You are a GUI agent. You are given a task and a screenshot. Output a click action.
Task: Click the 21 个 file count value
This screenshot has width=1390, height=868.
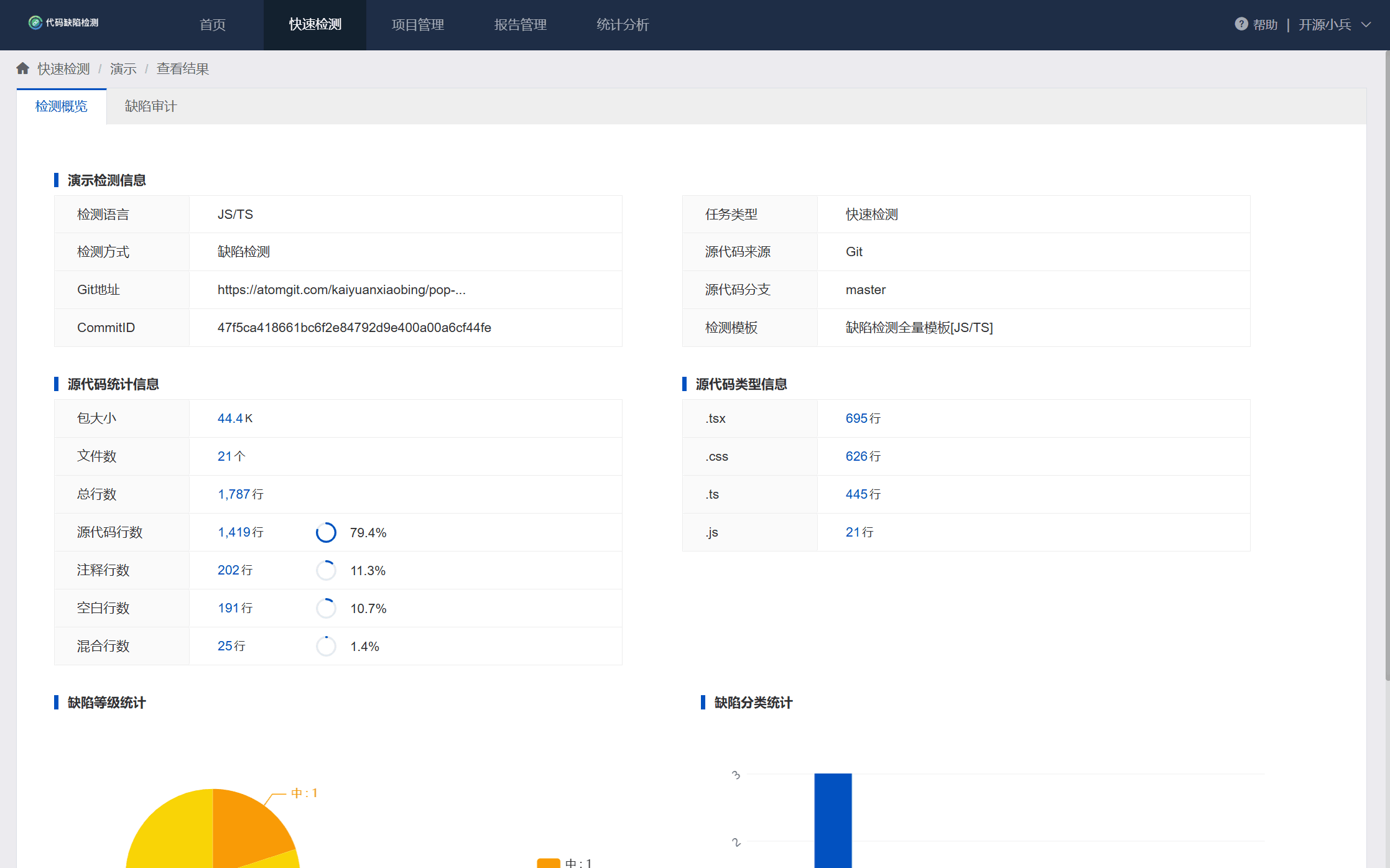click(x=231, y=456)
